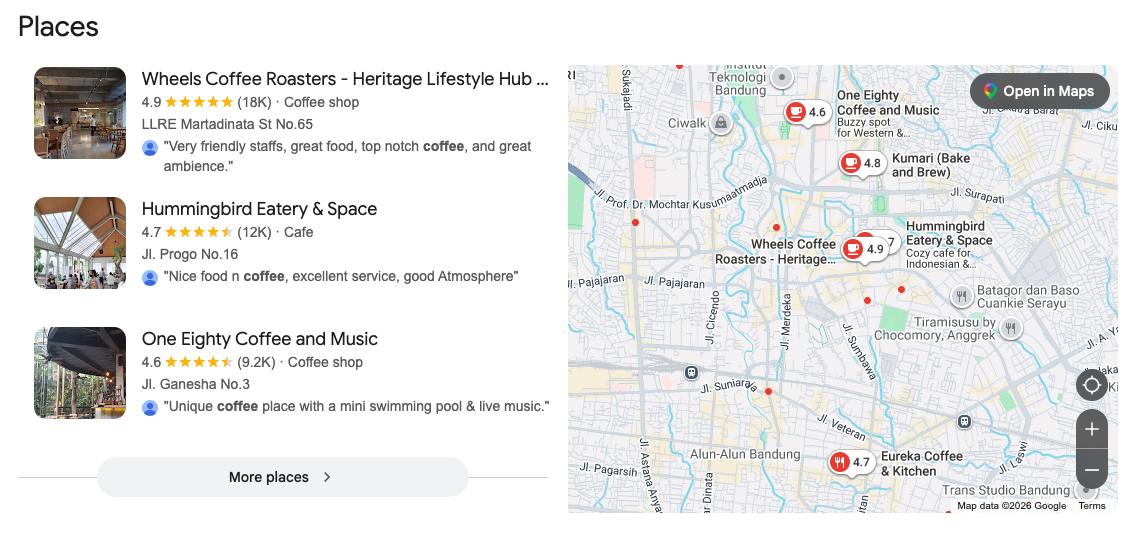The height and width of the screenshot is (537, 1137).
Task: Click the Batagor dan Baso restaurant marker
Action: click(962, 296)
